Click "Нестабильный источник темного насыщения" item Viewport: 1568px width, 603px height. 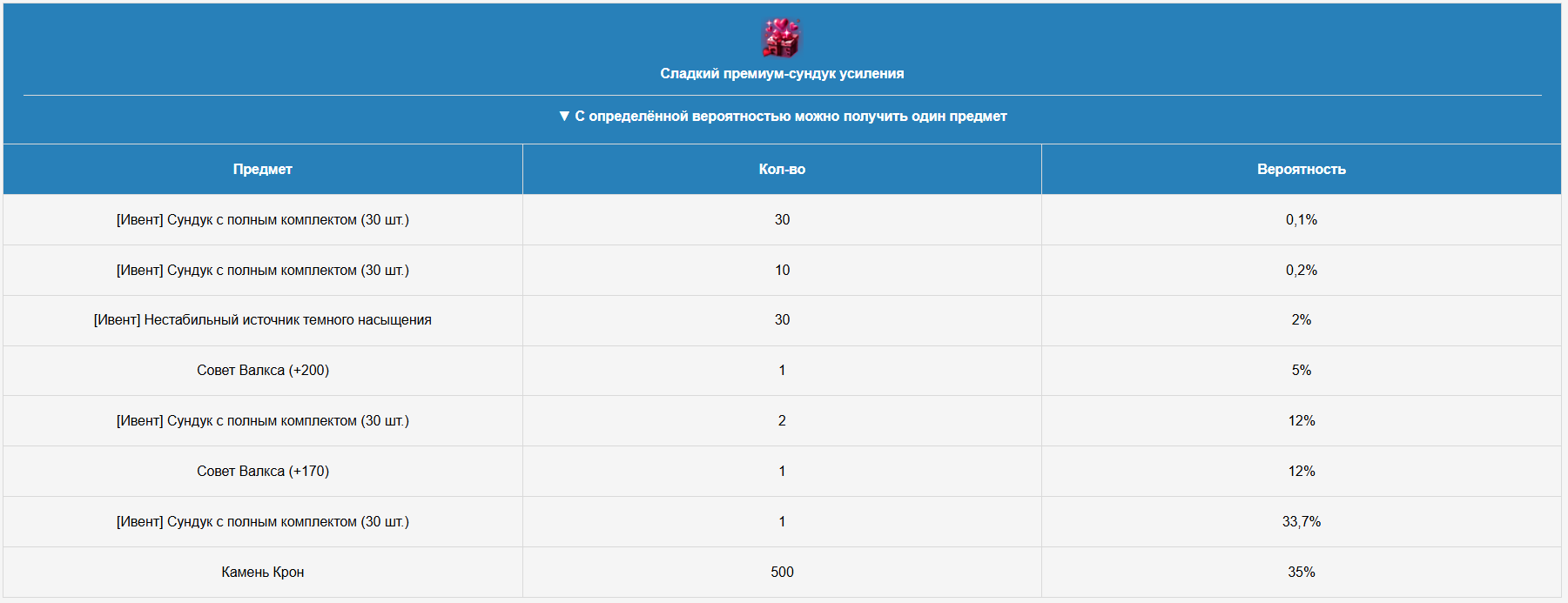263,320
